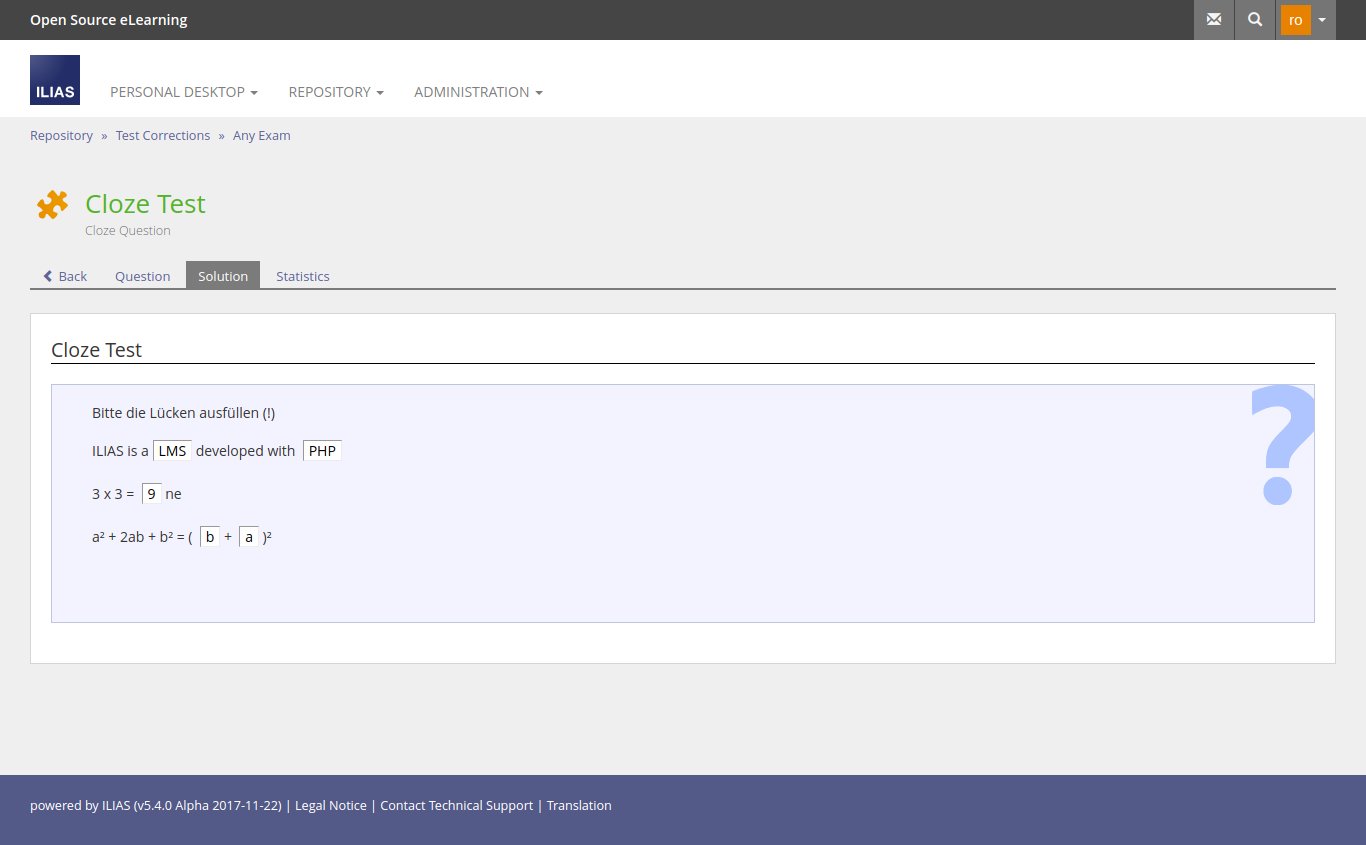This screenshot has height=845, width=1366.
Task: Open the Statistics tab
Action: click(302, 276)
